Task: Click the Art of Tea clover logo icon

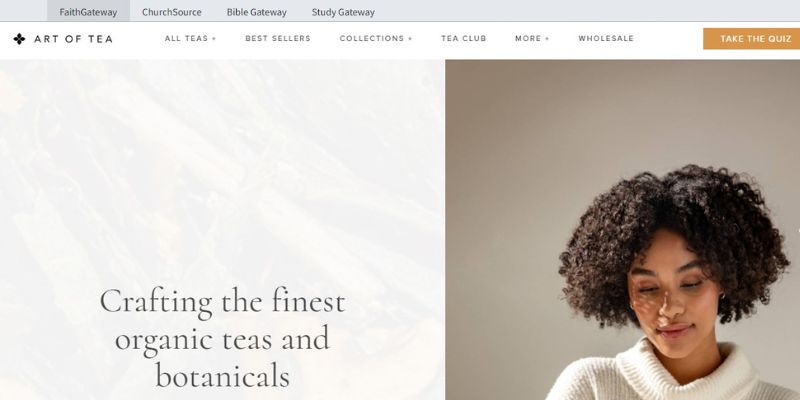Action: (x=19, y=39)
